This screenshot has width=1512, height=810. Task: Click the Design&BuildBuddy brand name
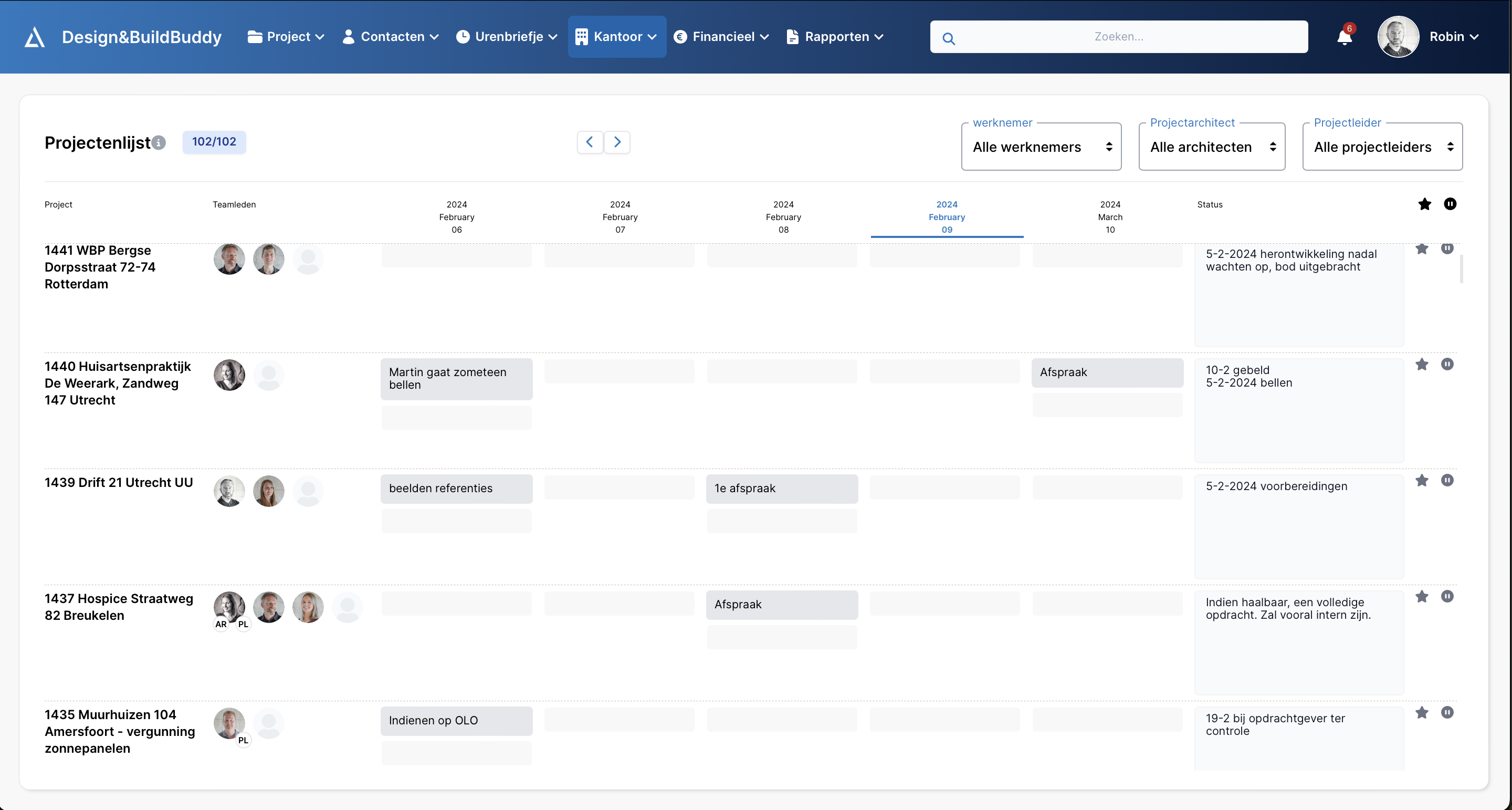[141, 37]
